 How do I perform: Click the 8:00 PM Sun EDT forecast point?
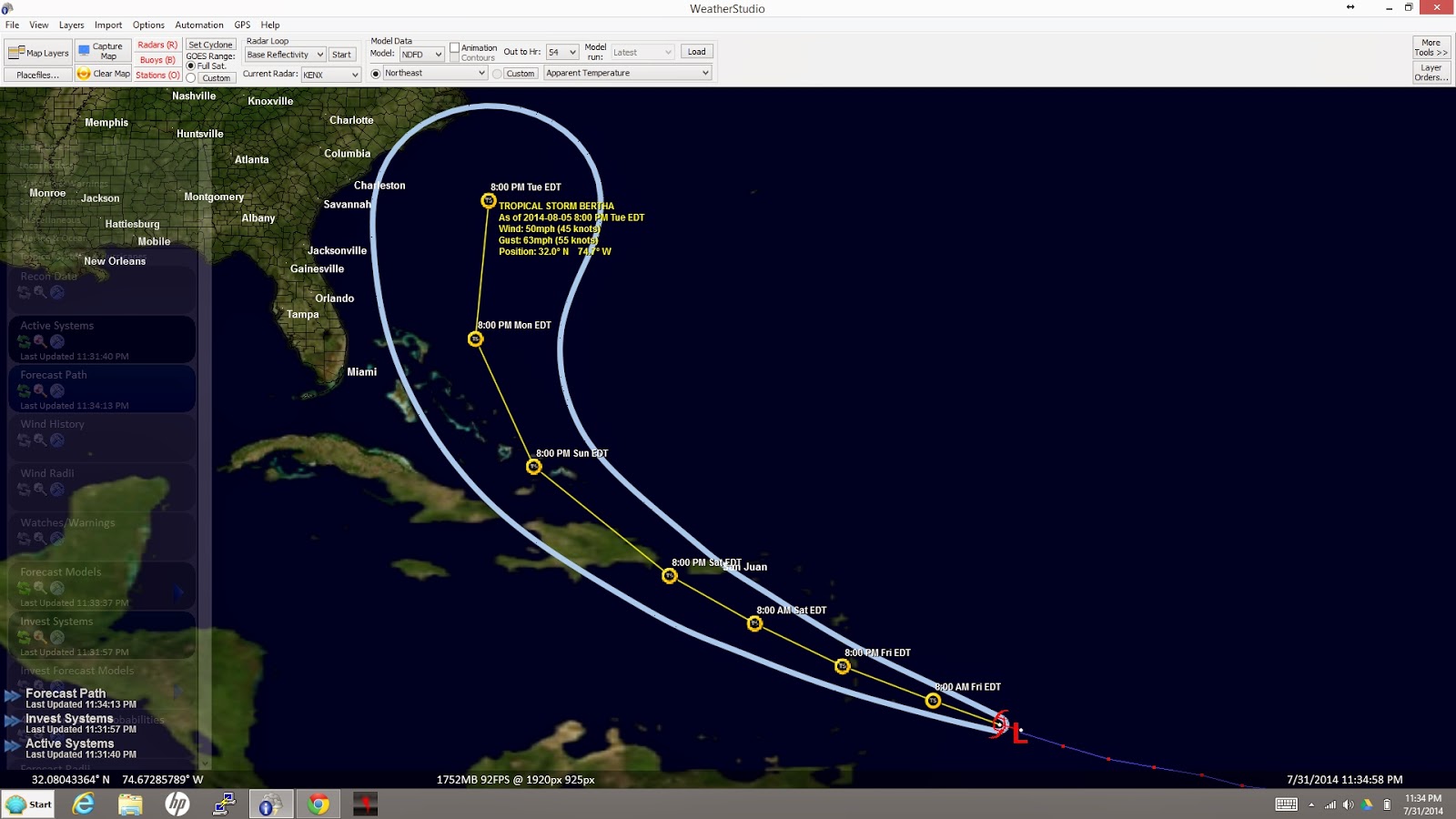click(x=534, y=466)
